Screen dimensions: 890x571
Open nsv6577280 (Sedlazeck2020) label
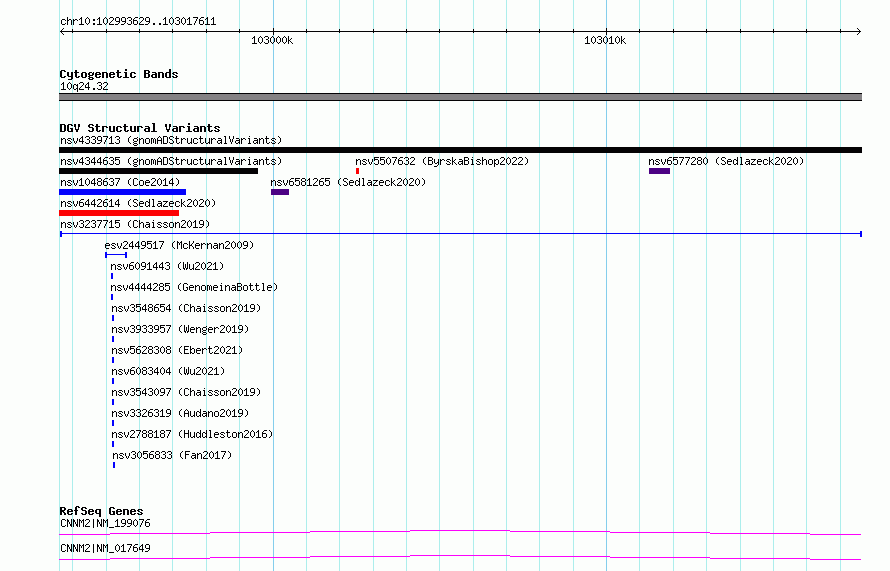tap(727, 161)
